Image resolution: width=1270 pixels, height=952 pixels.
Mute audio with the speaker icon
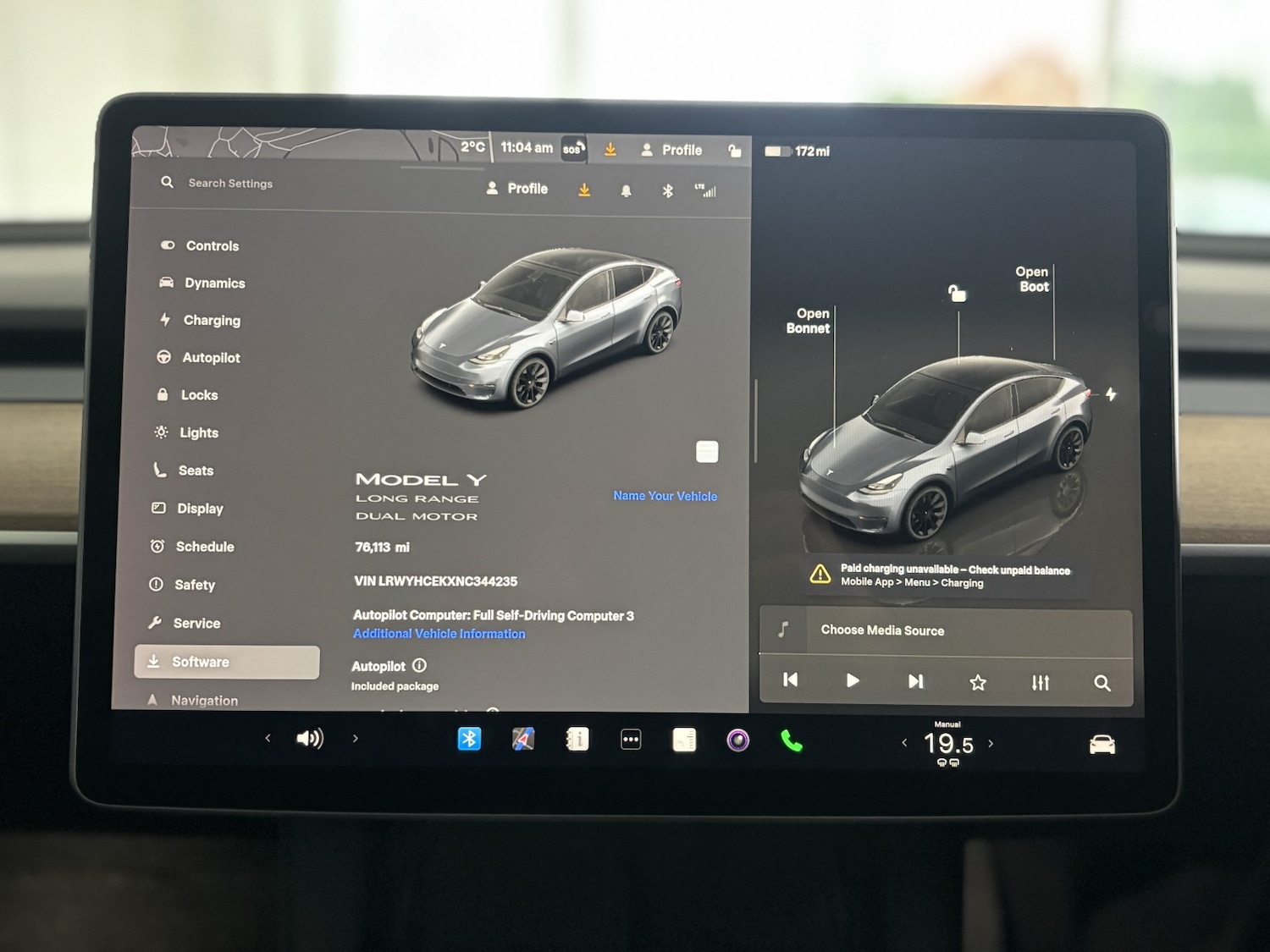[311, 737]
